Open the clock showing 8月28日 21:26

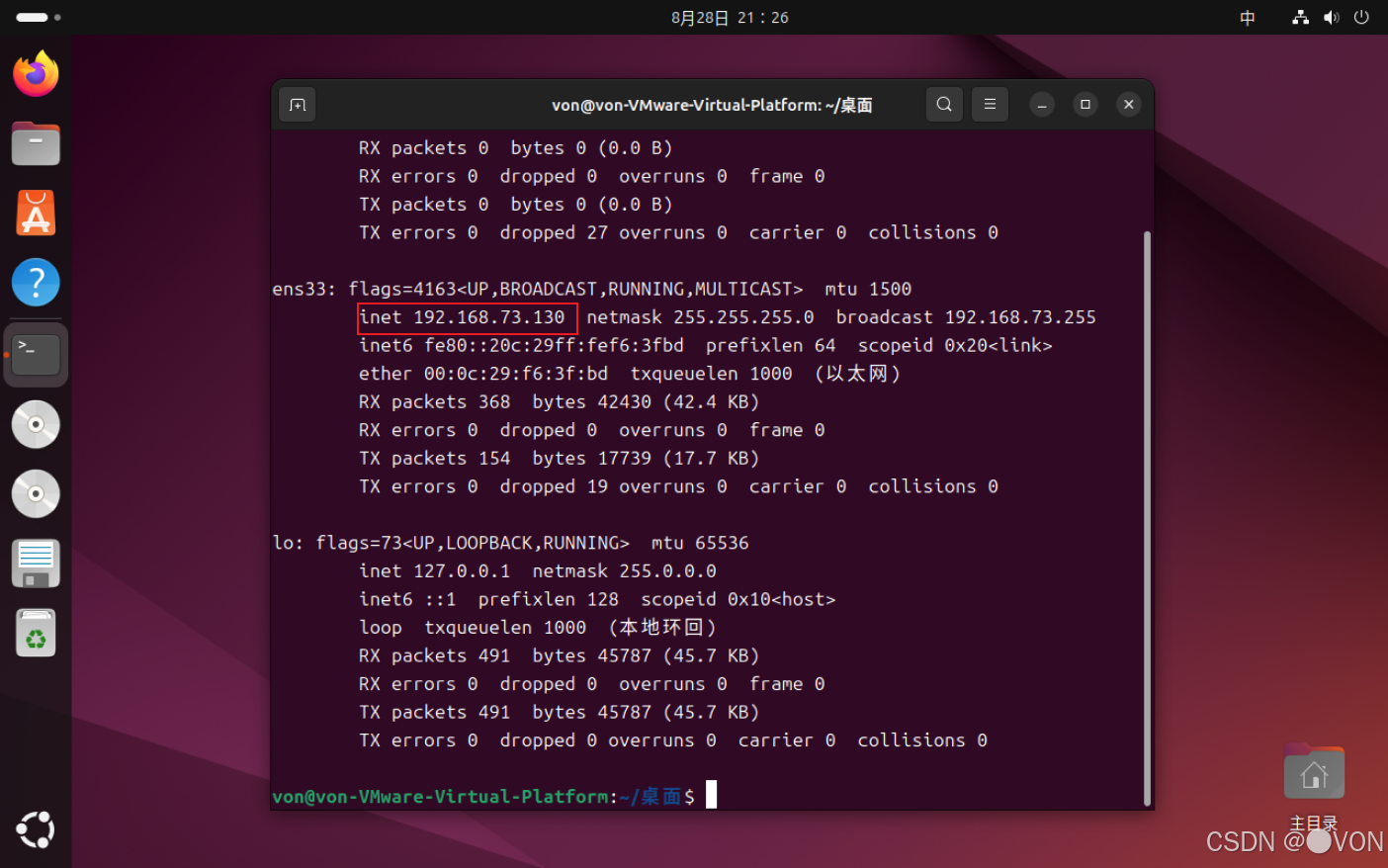point(730,18)
